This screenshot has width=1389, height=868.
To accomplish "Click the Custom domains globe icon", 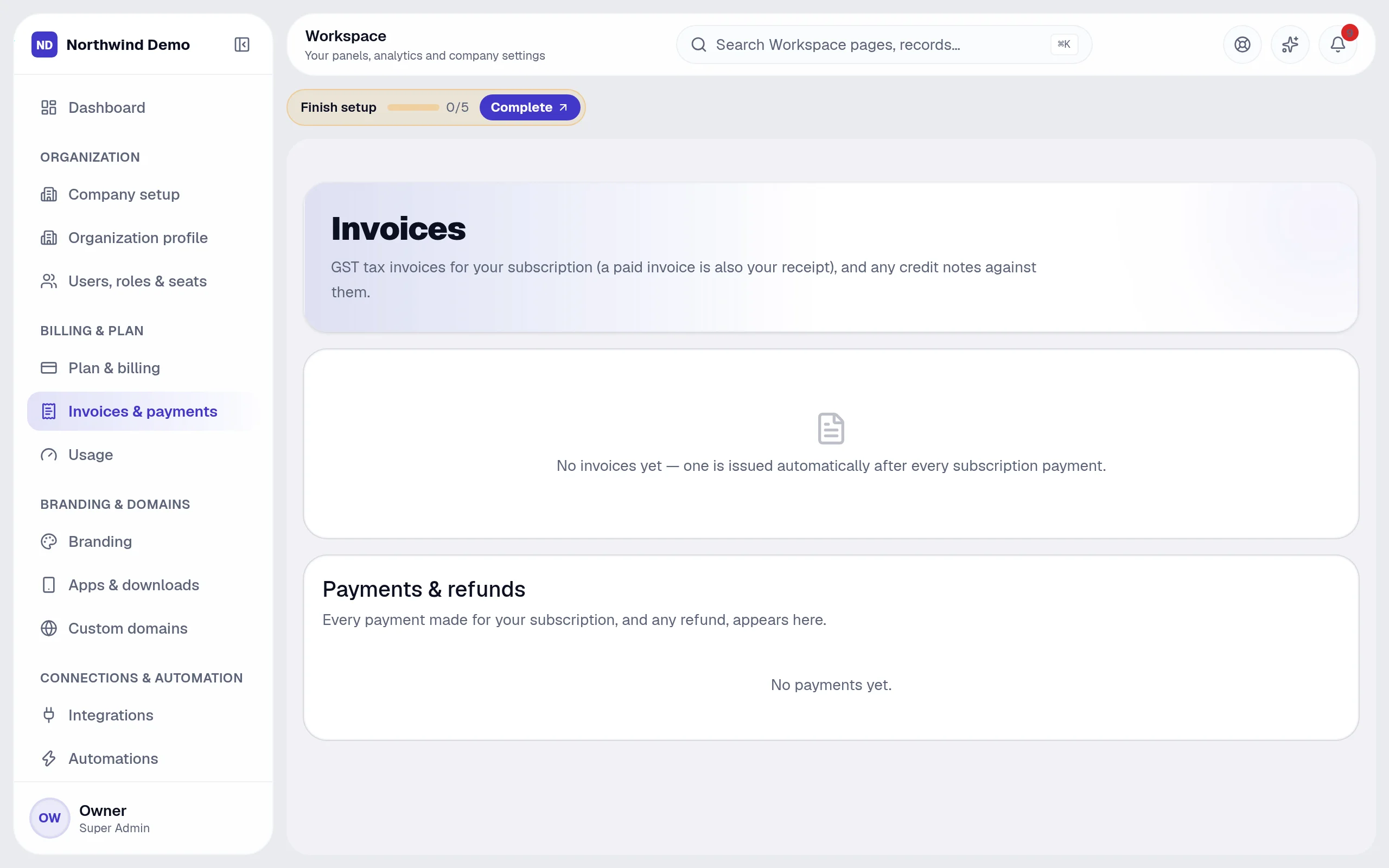I will pos(49,629).
